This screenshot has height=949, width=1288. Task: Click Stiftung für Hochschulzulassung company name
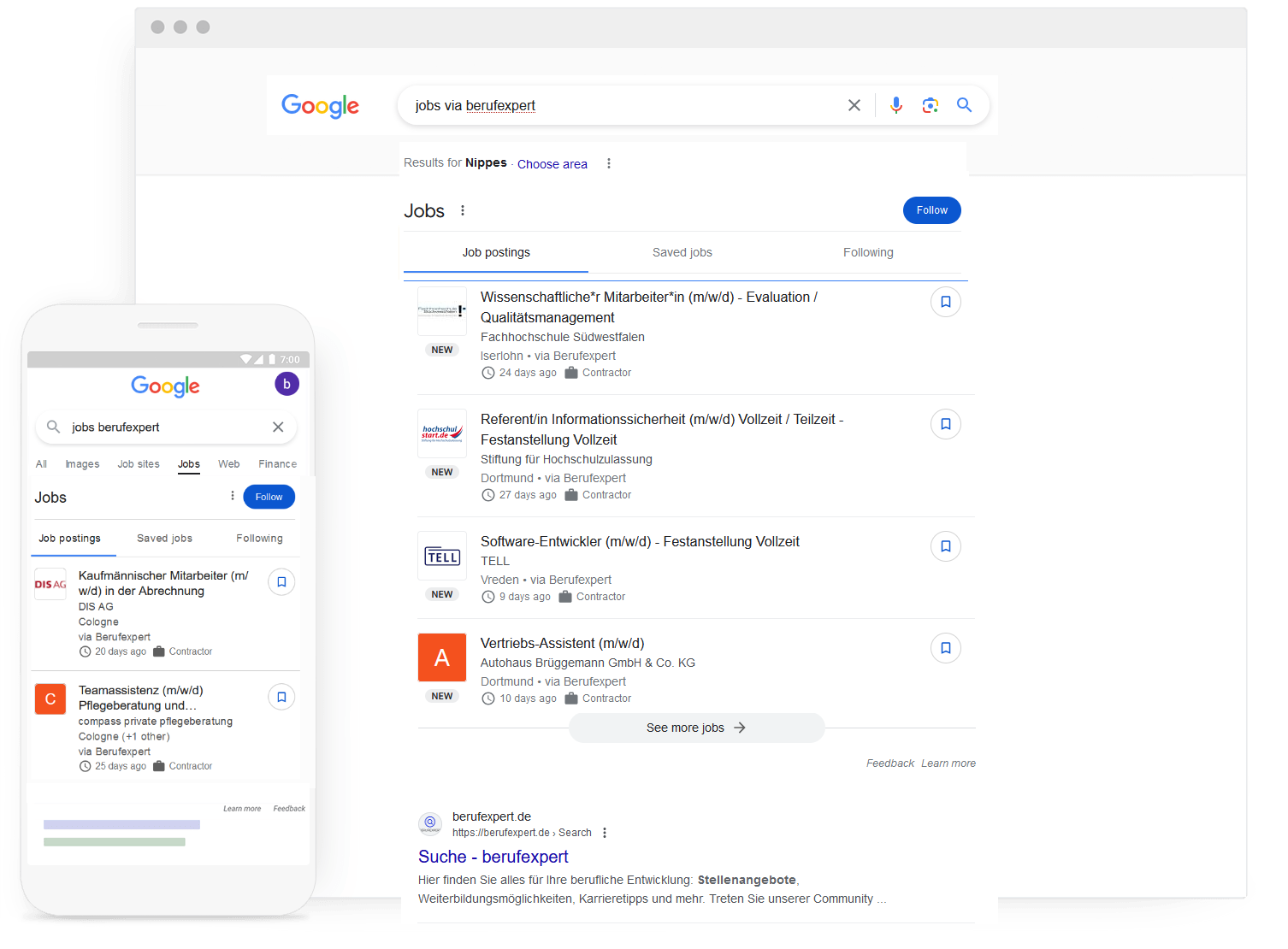(566, 459)
